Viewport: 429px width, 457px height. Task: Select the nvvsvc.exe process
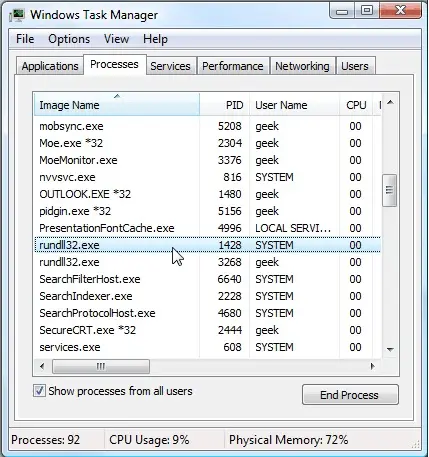[207, 177]
